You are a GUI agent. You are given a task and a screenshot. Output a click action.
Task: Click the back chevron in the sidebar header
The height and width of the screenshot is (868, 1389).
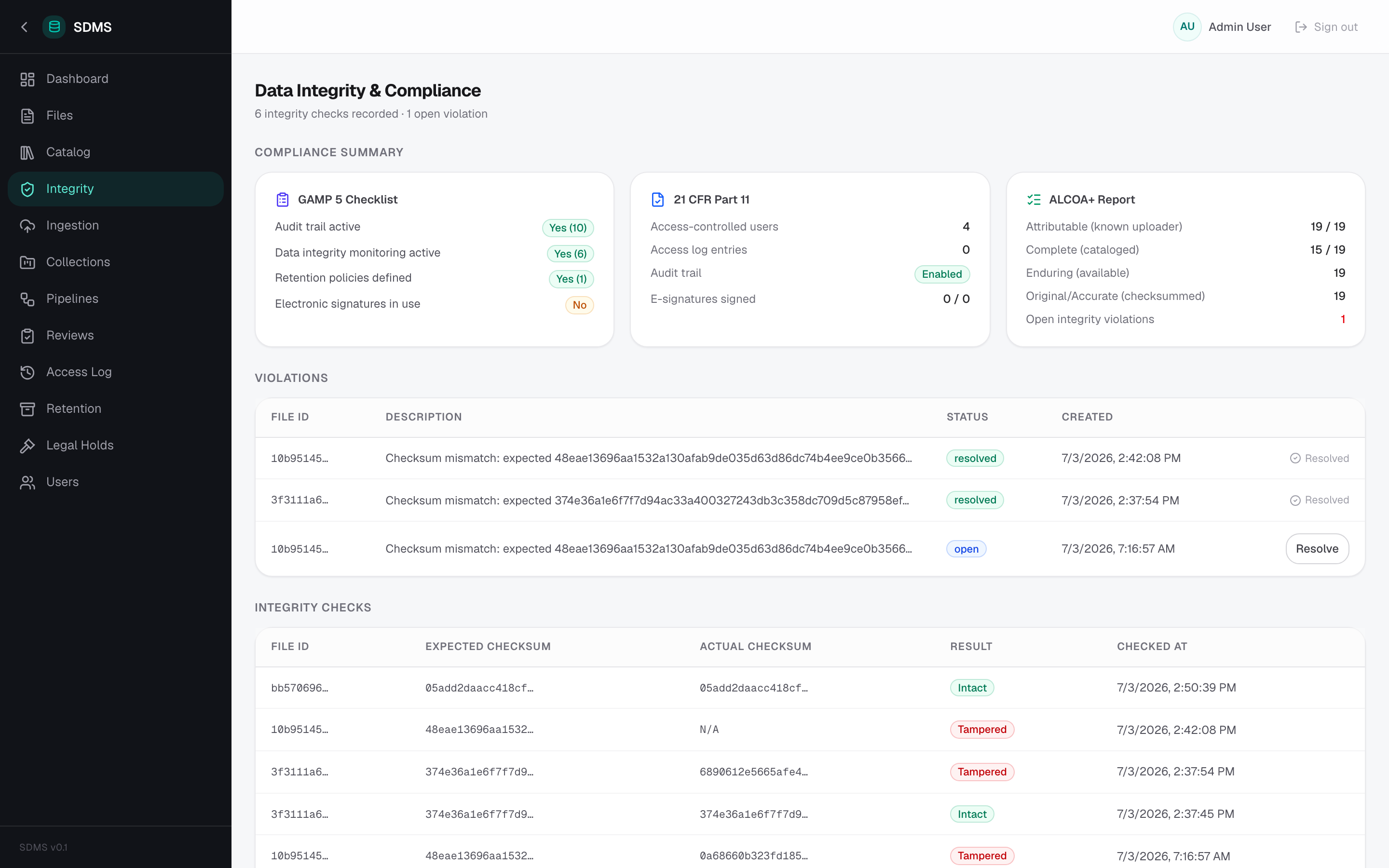point(24,27)
